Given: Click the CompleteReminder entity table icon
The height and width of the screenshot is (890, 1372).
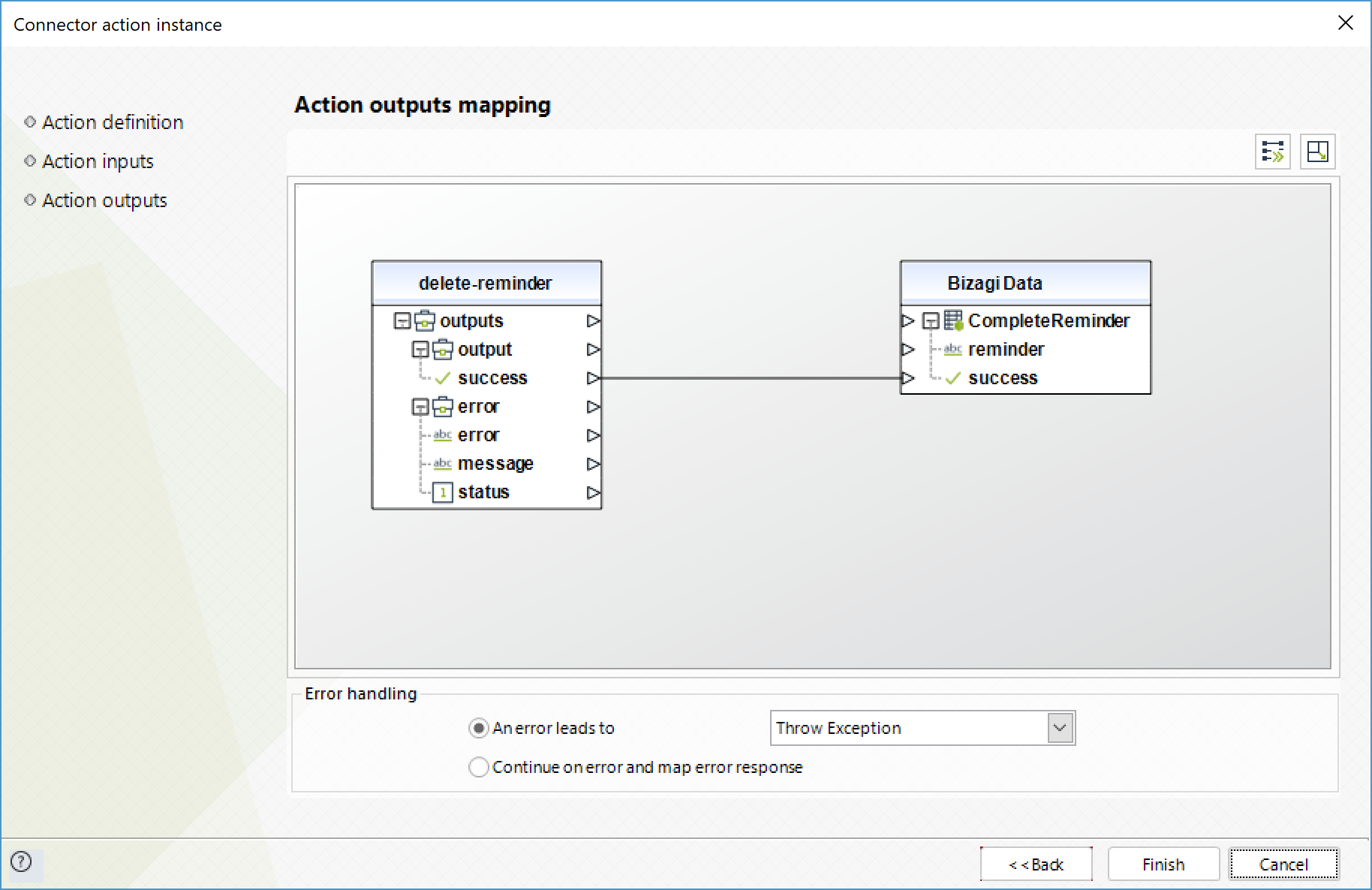Looking at the screenshot, I should [953, 320].
